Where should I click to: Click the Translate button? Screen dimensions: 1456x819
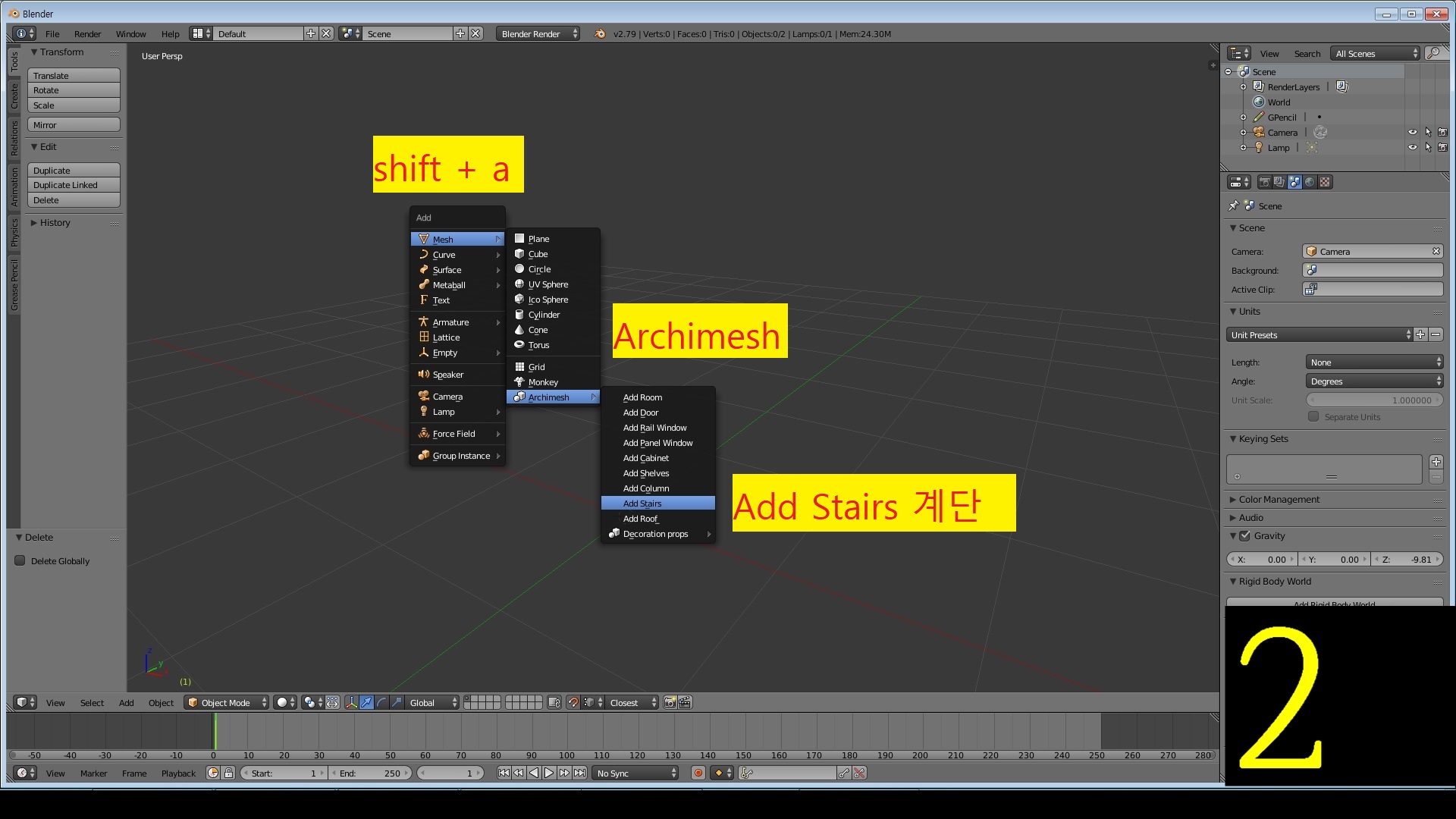coord(74,75)
